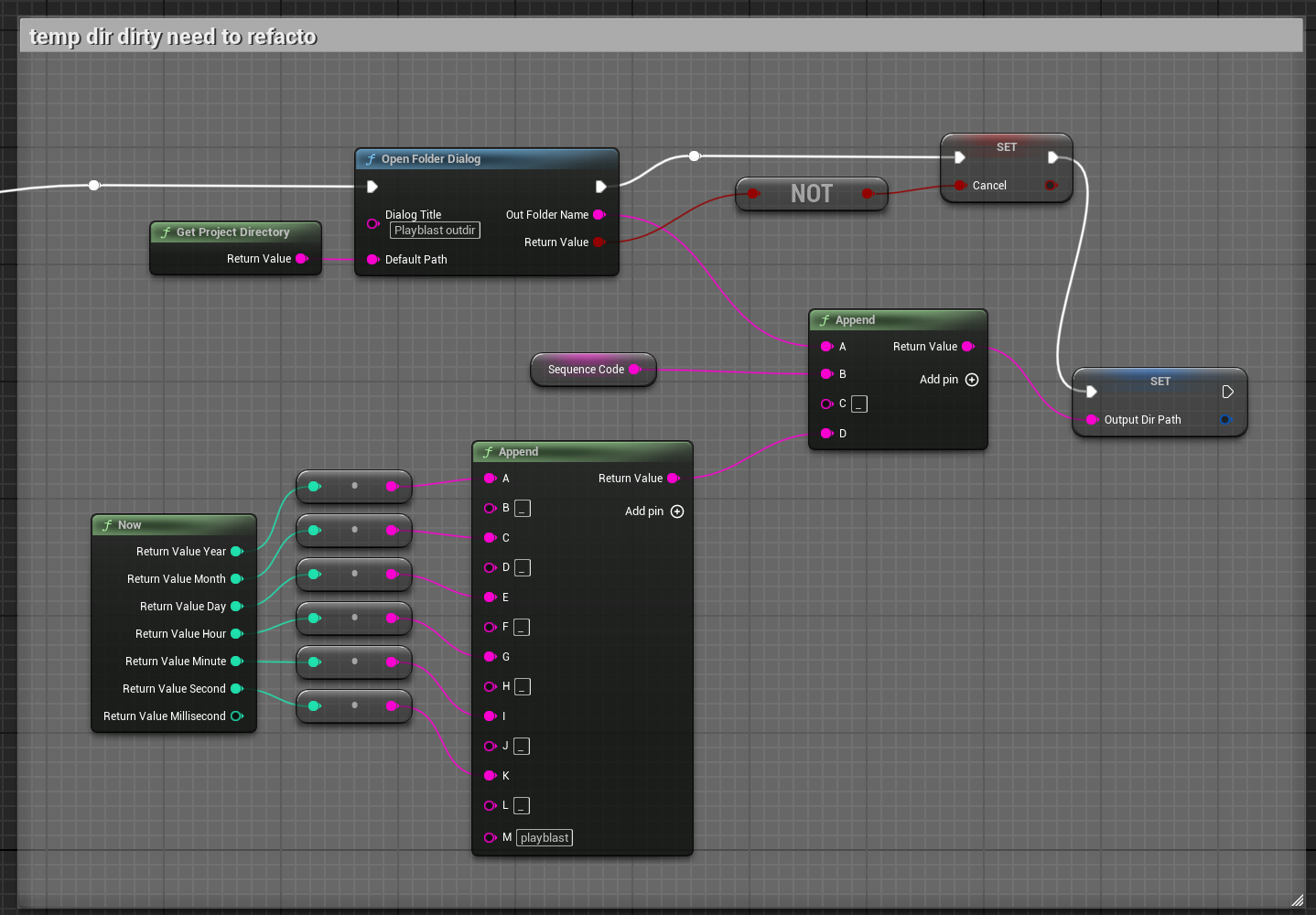Viewport: 1316px width, 915px height.
Task: Click the Cancel boolean input pin
Action: (x=960, y=186)
